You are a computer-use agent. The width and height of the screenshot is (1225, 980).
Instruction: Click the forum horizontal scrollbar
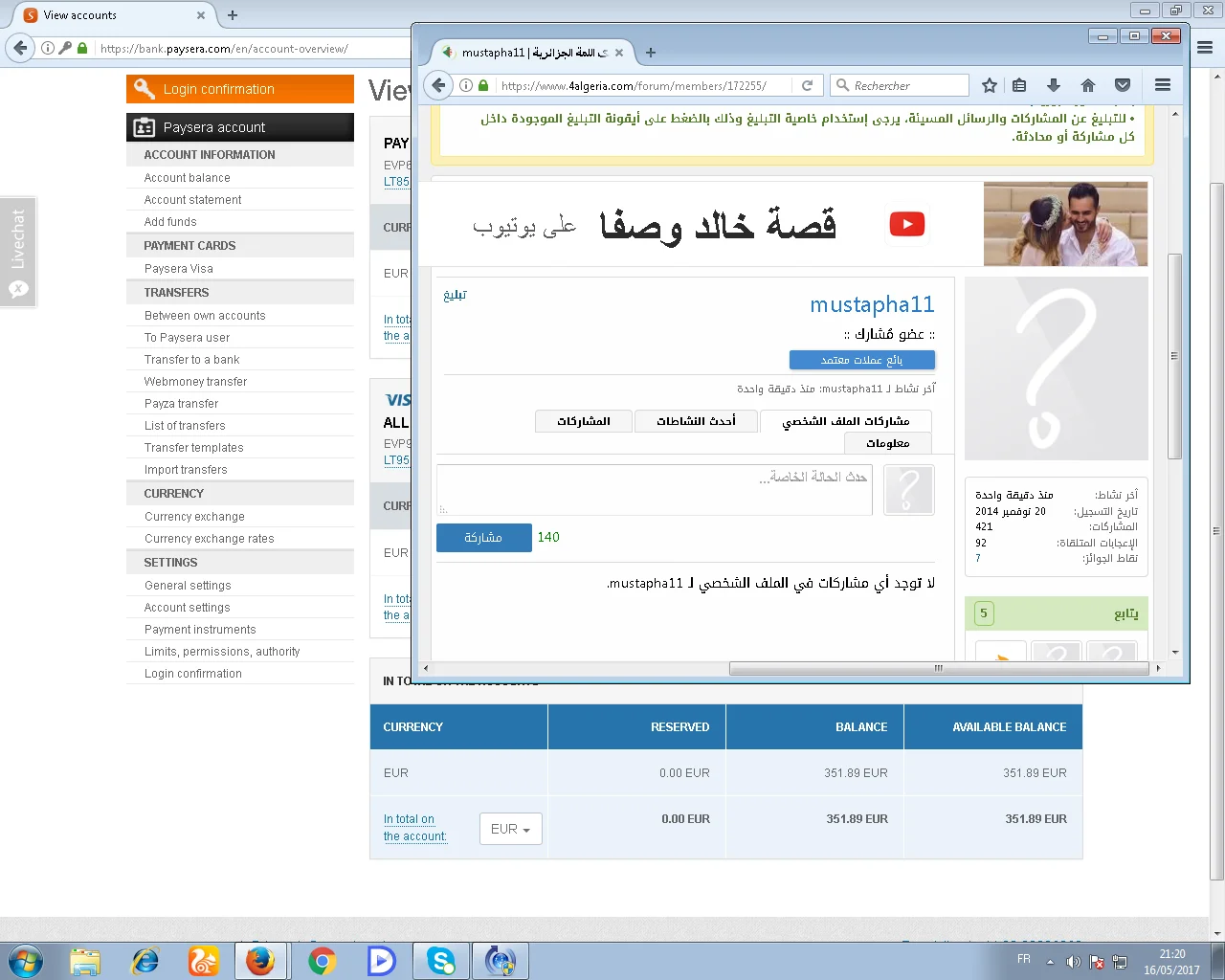(x=938, y=668)
